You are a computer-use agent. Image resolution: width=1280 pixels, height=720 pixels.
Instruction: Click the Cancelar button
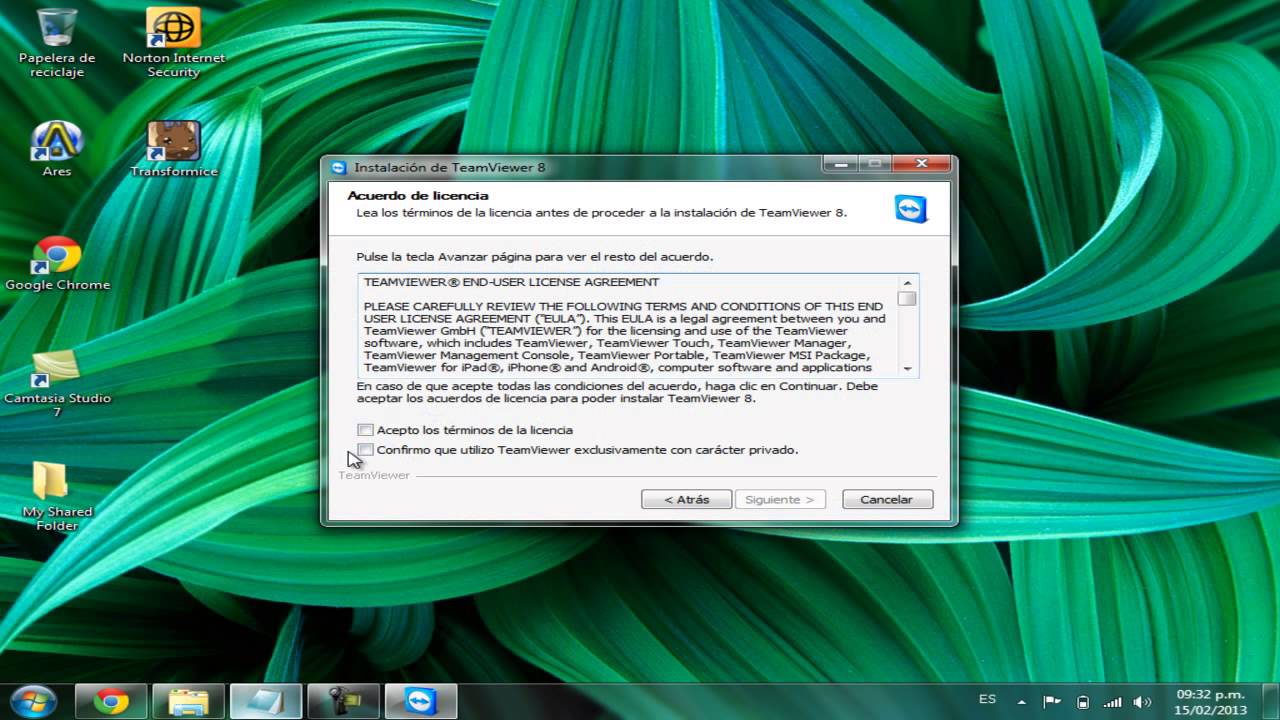pos(888,499)
